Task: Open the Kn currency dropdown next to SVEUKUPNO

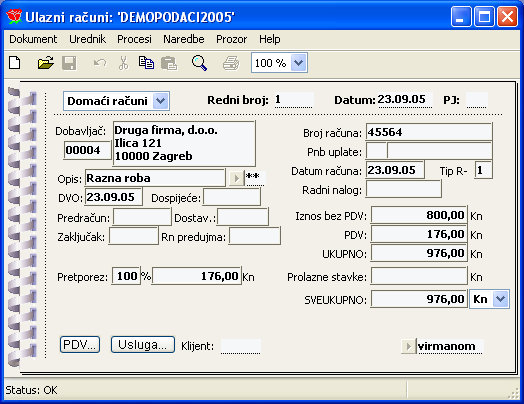Action: click(501, 299)
